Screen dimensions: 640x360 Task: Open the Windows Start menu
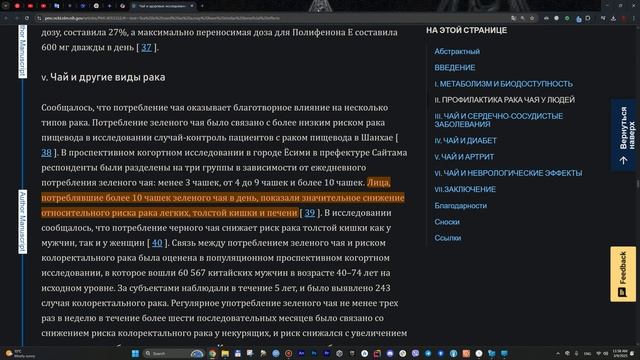click(x=136, y=353)
